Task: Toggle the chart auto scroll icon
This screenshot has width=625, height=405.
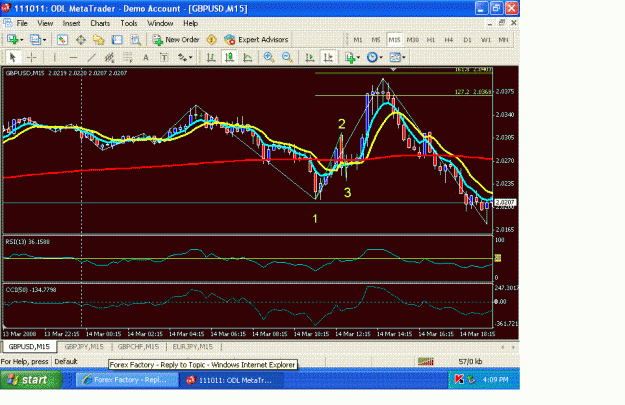Action: pyautogui.click(x=310, y=57)
